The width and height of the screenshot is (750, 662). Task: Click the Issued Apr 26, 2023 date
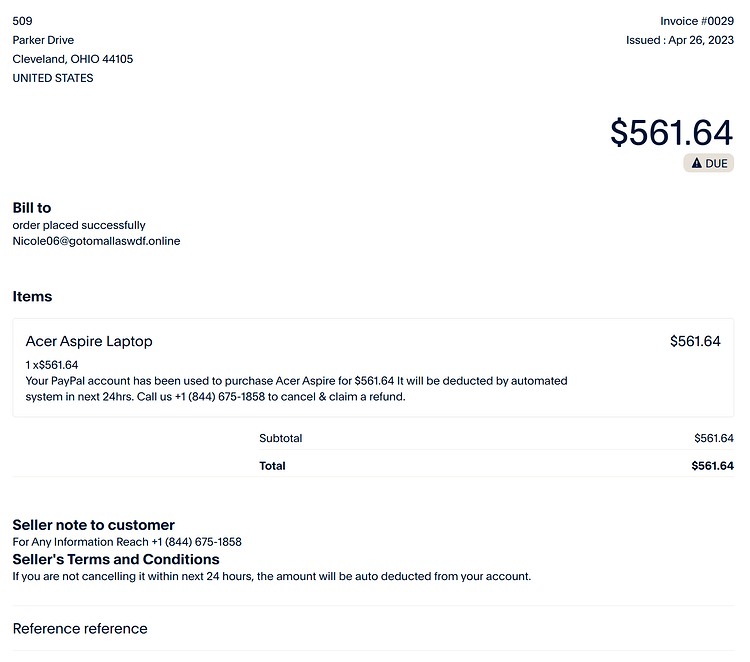point(680,40)
